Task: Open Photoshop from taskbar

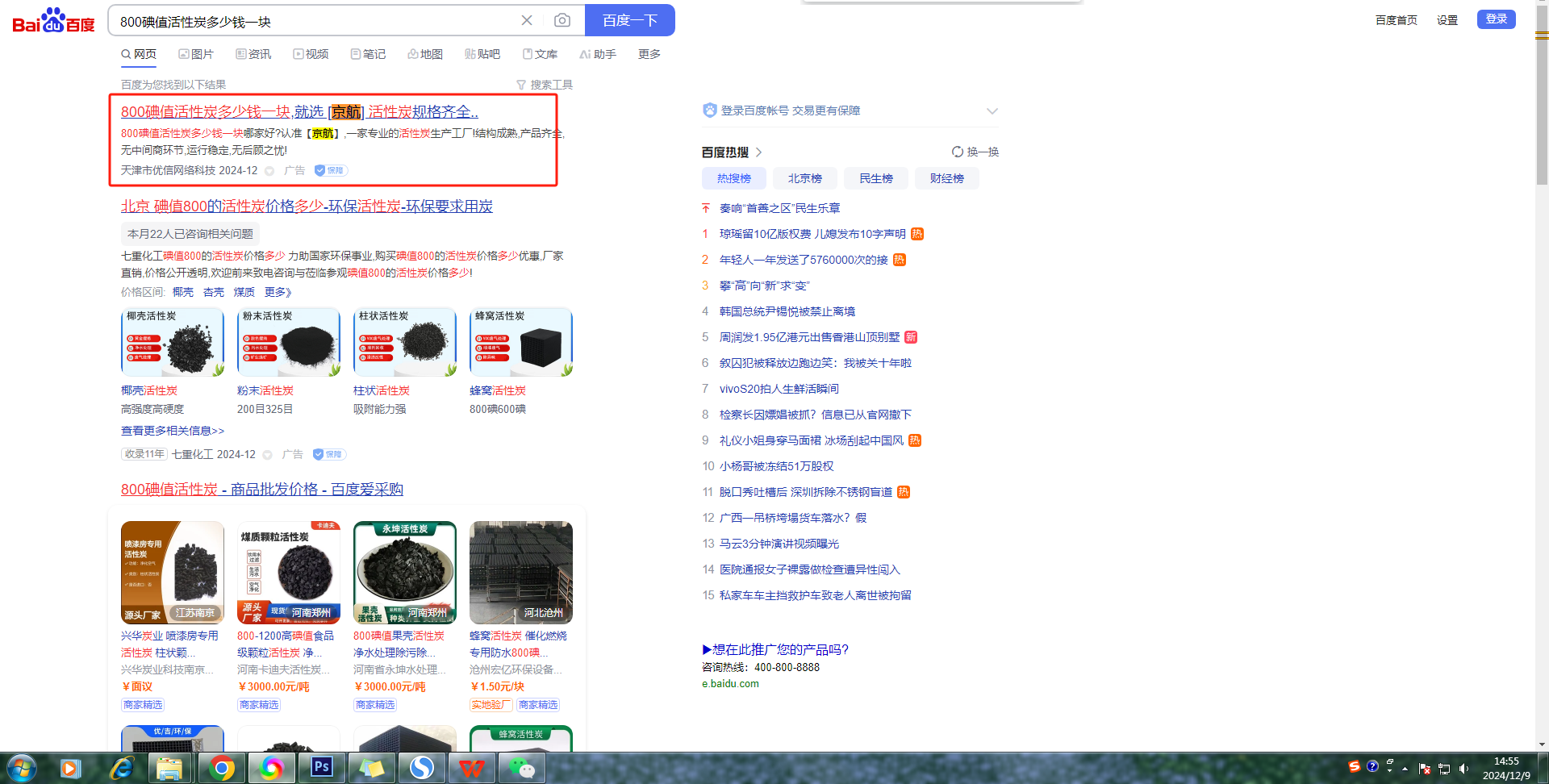Action: [322, 767]
